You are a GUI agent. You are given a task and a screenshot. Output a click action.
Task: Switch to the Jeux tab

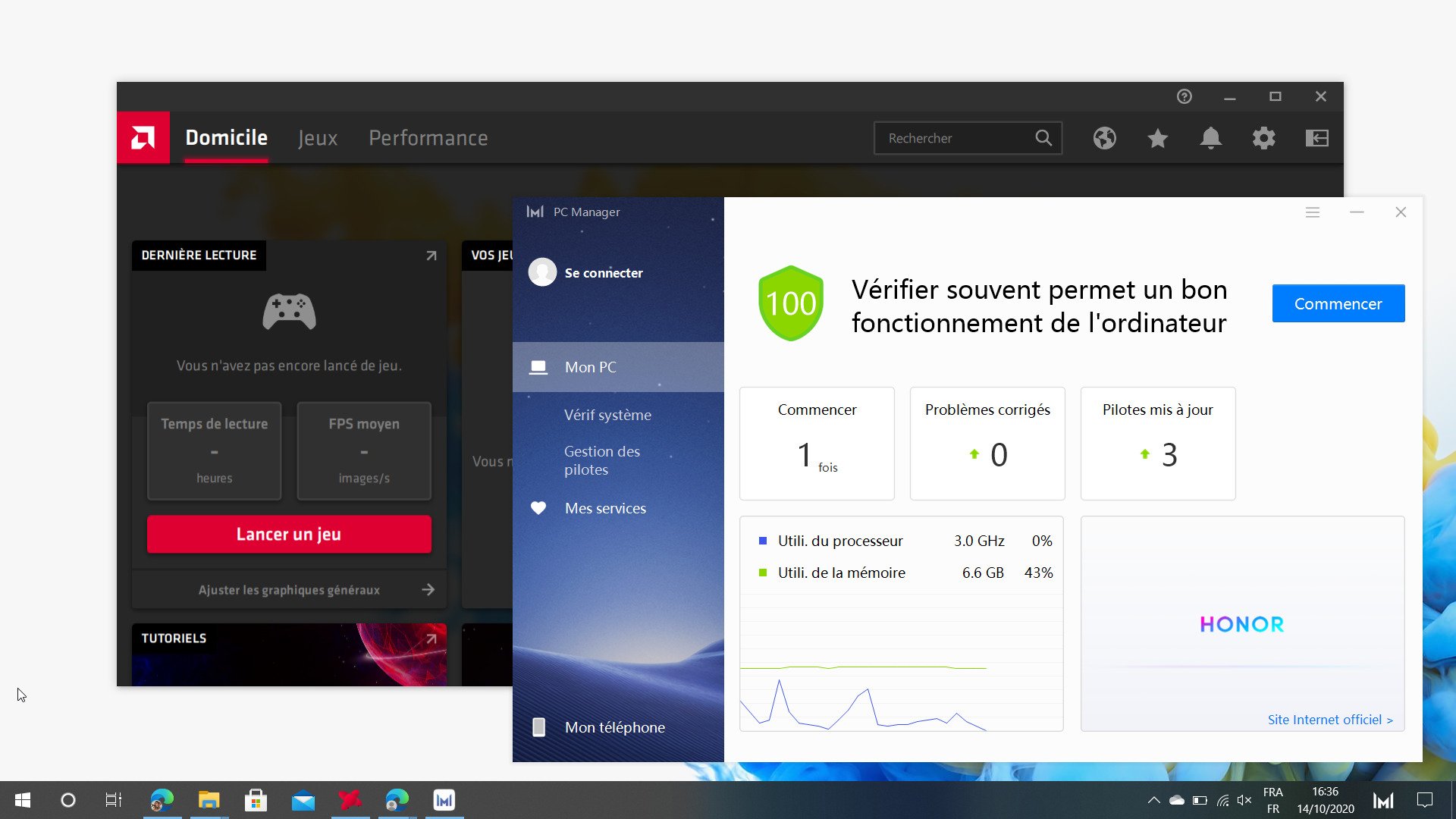[317, 138]
